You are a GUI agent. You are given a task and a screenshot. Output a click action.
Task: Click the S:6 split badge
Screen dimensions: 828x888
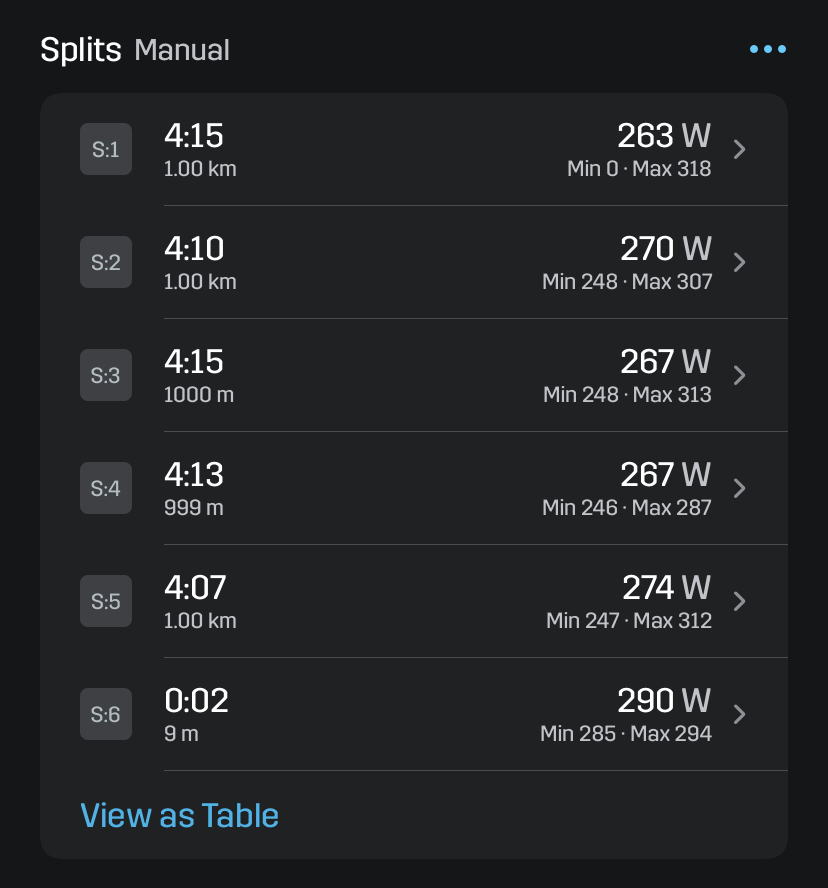pos(106,714)
